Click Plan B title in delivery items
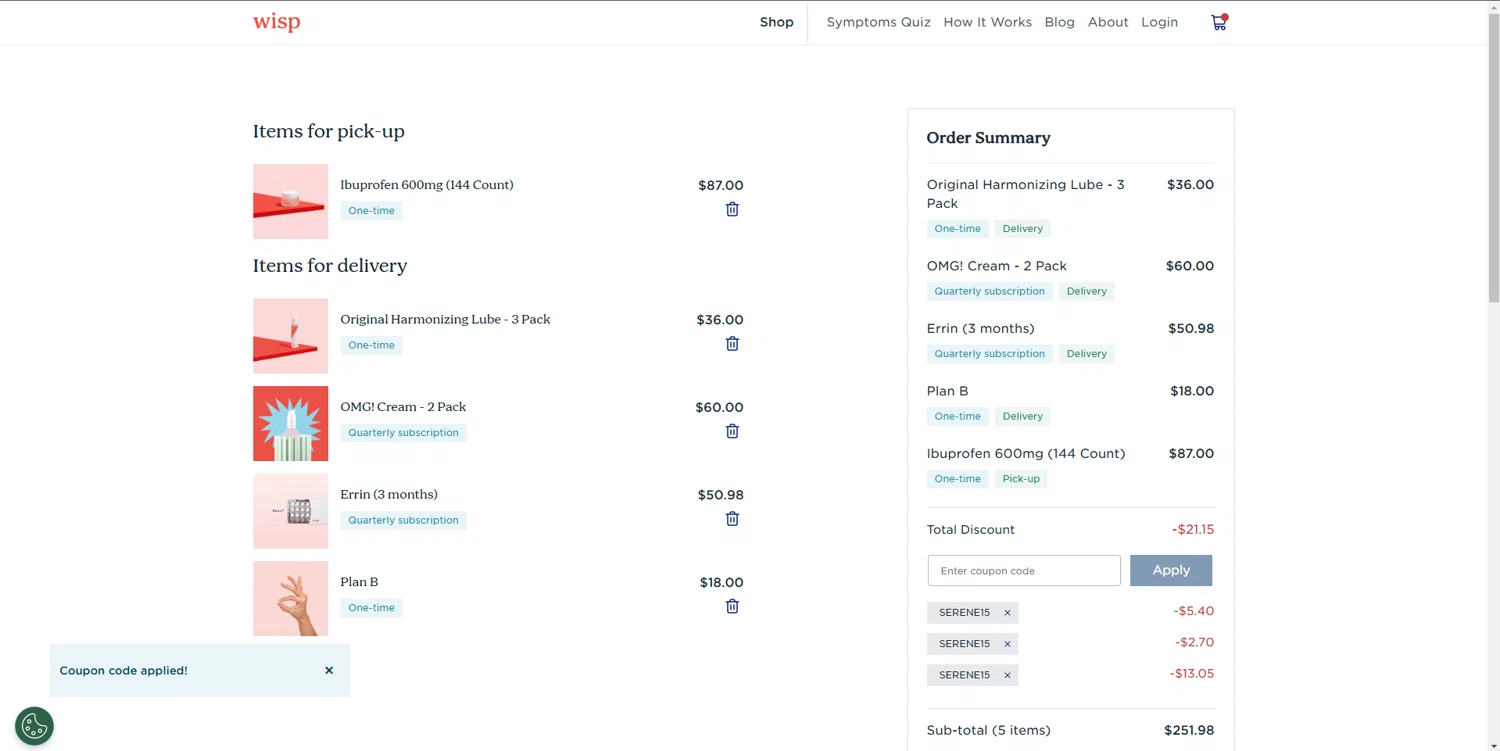Image resolution: width=1500 pixels, height=751 pixels. pos(359,582)
